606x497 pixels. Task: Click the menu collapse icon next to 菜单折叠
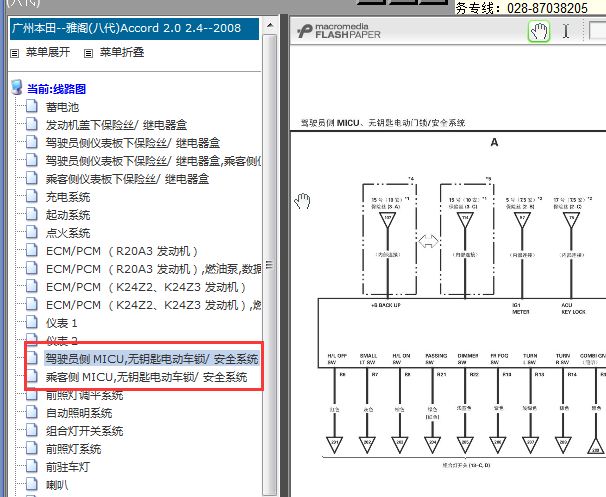point(89,53)
